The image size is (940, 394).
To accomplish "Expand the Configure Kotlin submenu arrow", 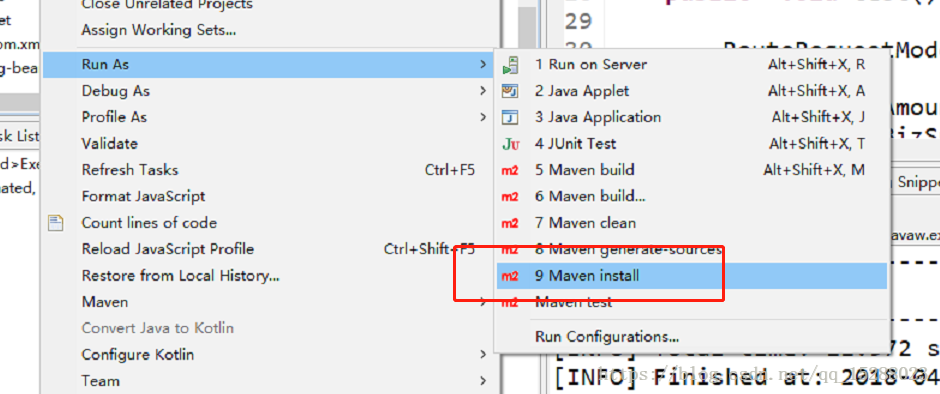I will click(x=483, y=354).
